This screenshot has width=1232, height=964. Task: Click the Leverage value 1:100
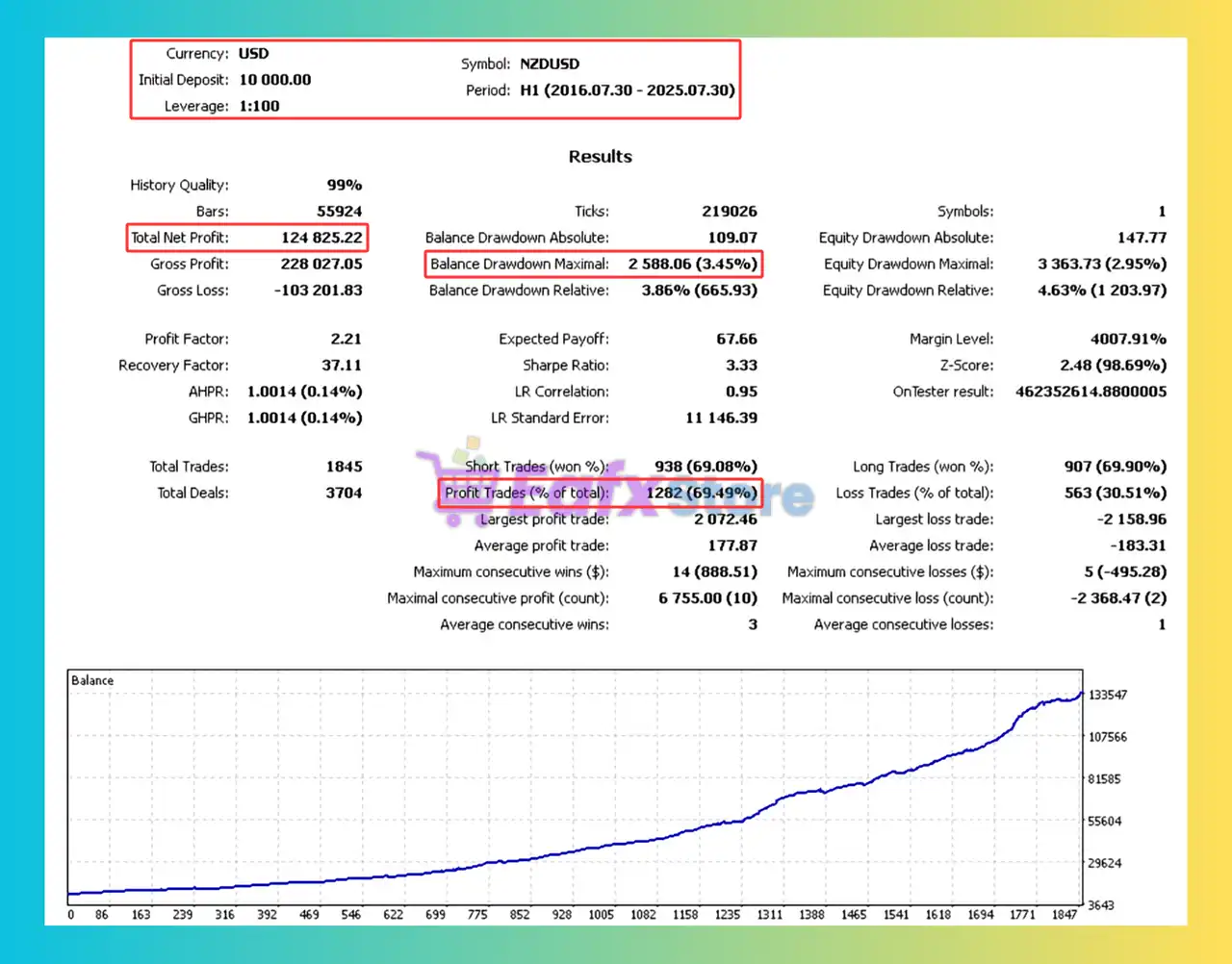pyautogui.click(x=259, y=106)
